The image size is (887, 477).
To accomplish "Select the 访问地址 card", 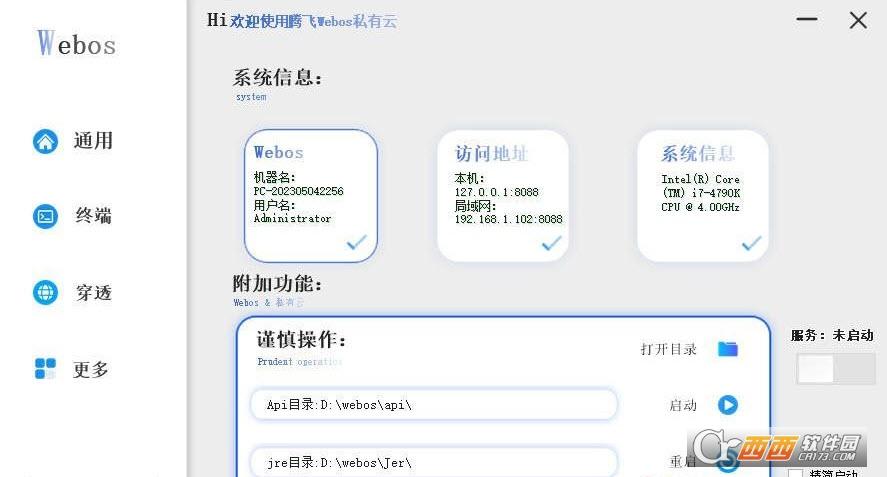I will point(503,196).
